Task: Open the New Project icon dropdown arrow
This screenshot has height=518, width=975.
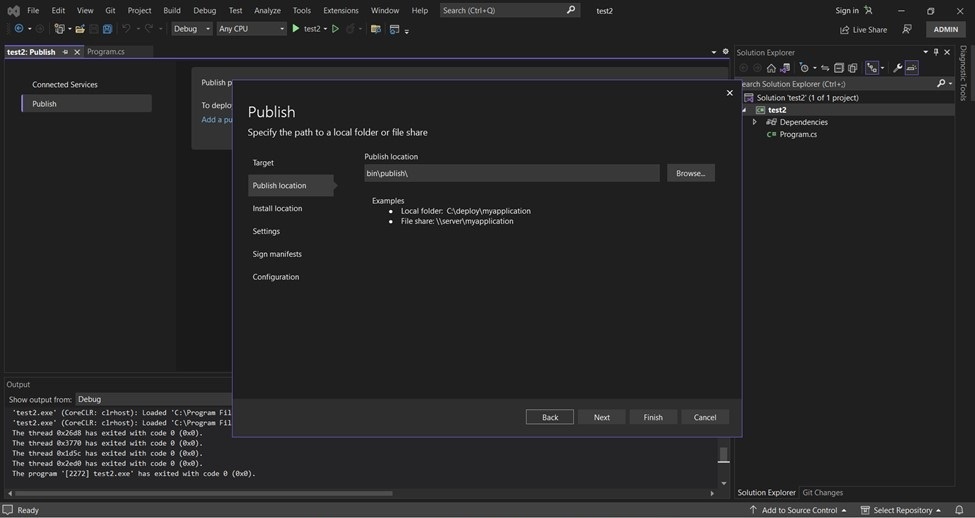Action: pos(69,29)
